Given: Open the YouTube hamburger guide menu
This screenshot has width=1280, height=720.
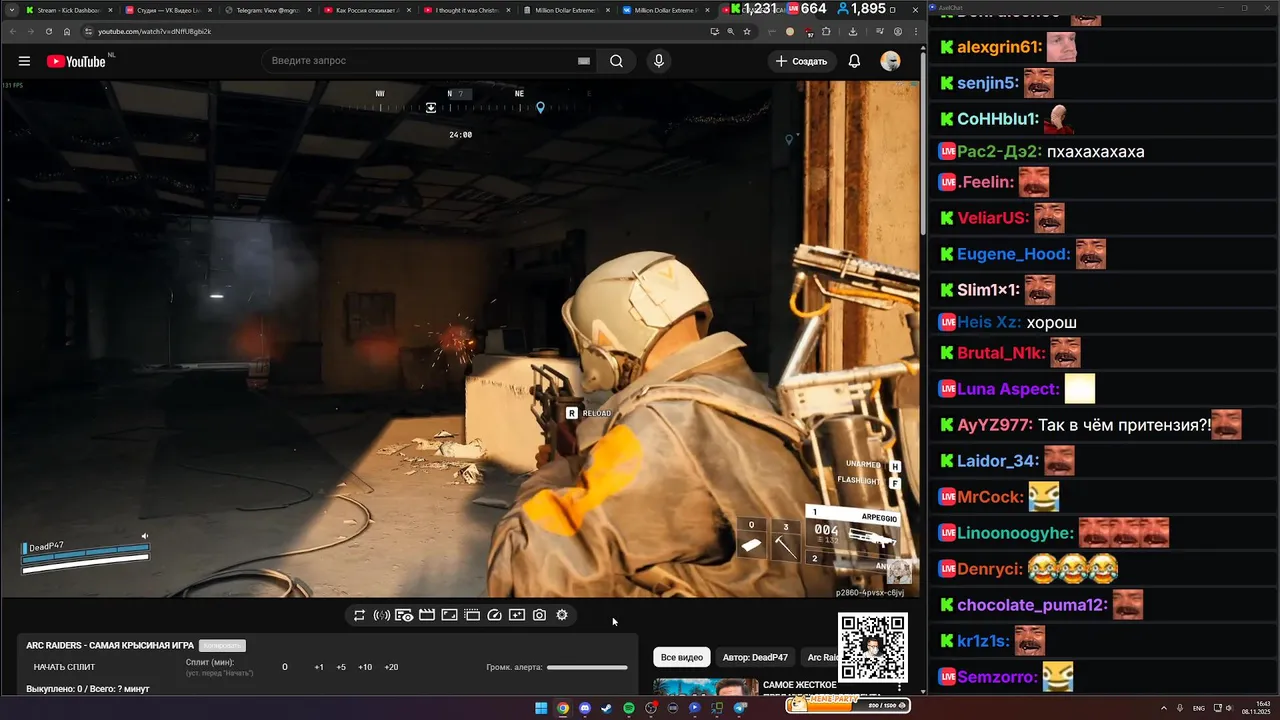Looking at the screenshot, I should point(24,61).
